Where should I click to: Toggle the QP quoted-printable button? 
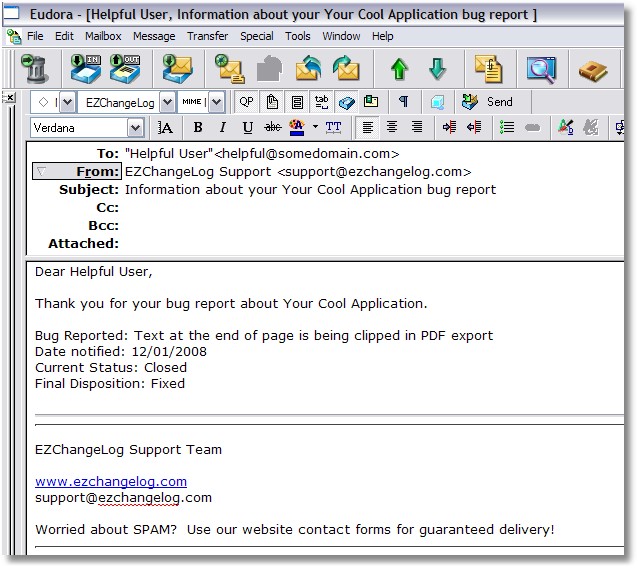246,102
